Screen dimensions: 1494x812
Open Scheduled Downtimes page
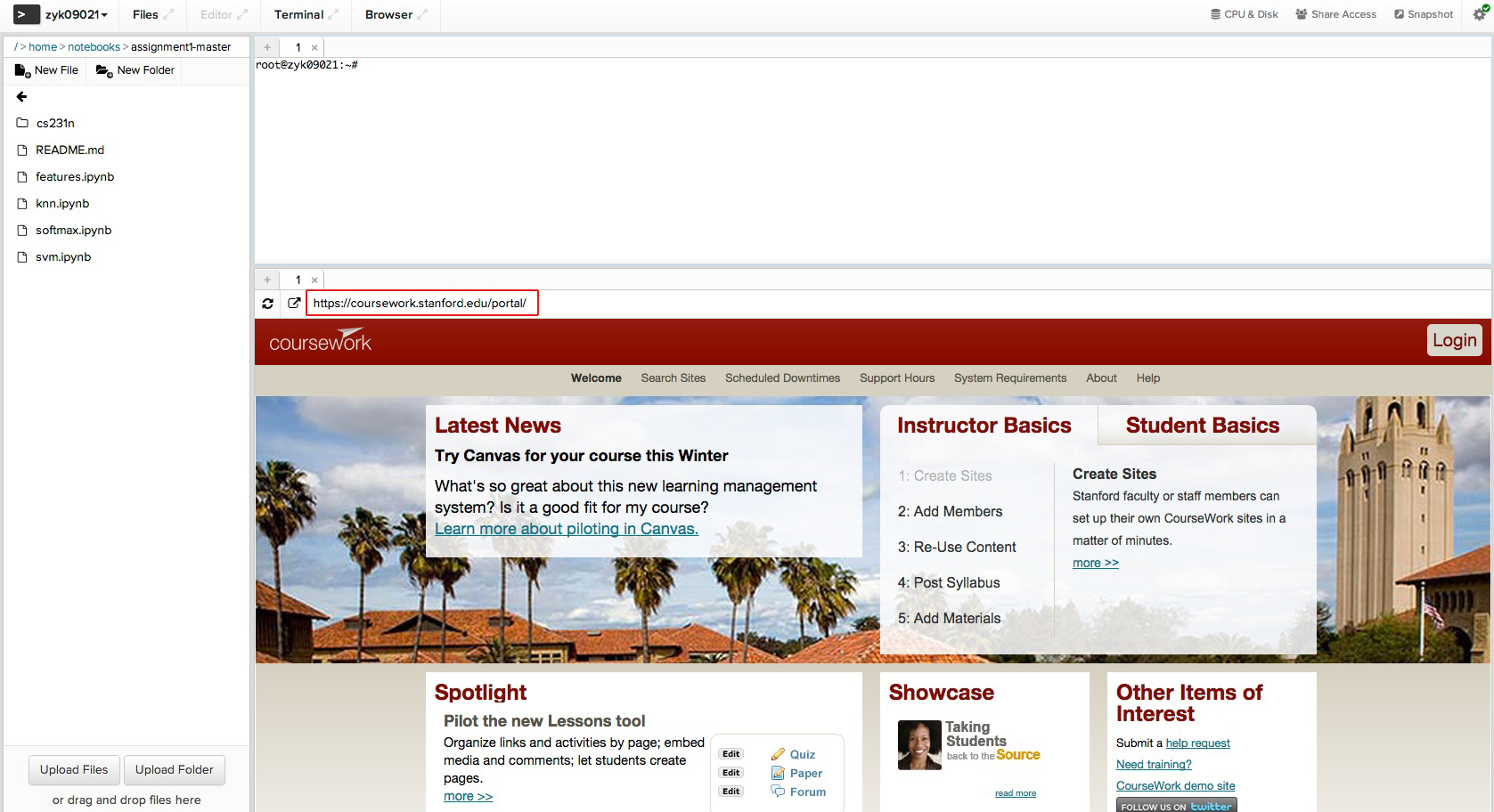pos(782,378)
